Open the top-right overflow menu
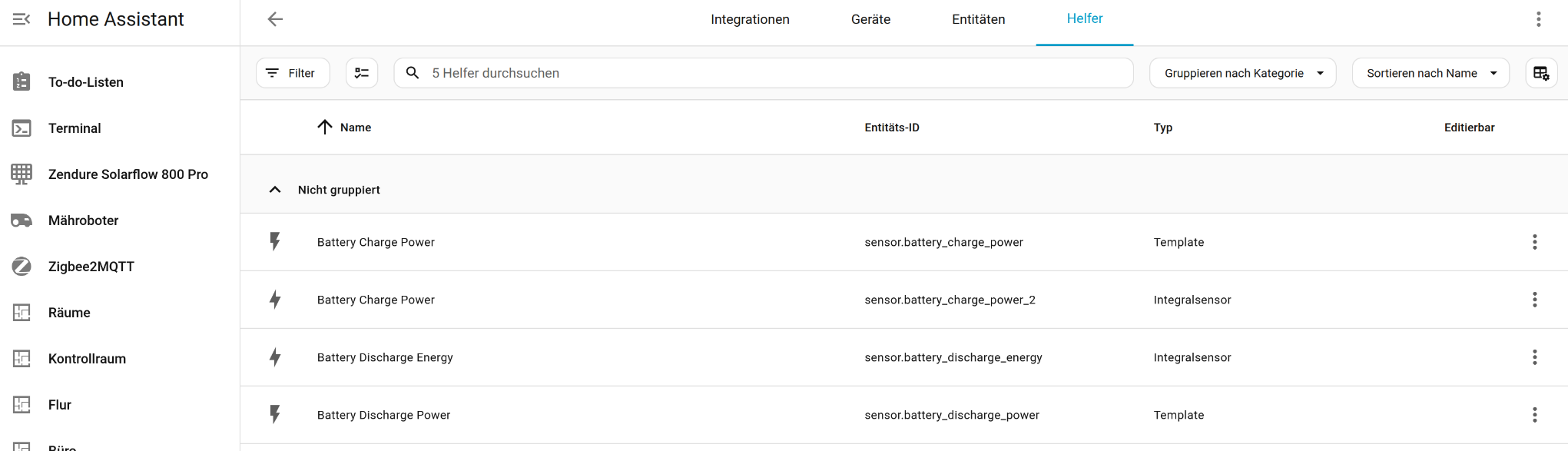The width and height of the screenshot is (1568, 451). tap(1538, 19)
